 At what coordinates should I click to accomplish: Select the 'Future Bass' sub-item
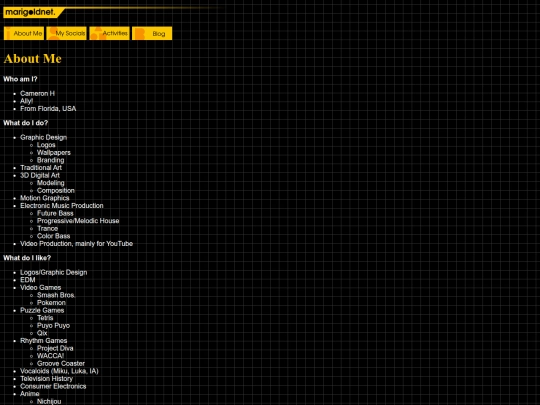55,213
